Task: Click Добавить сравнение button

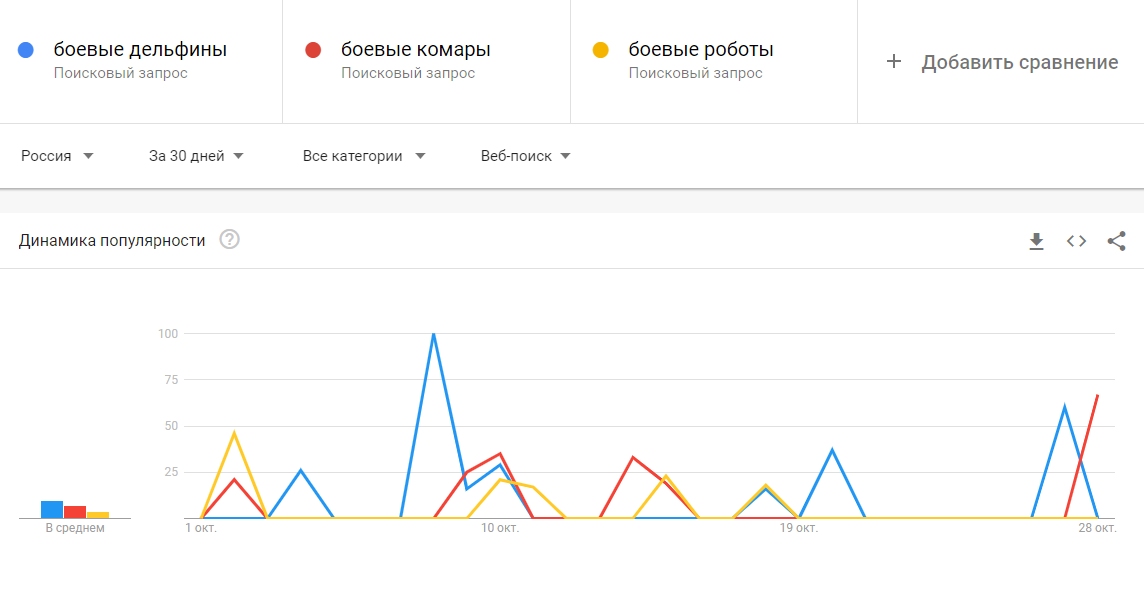Action: click(x=1019, y=62)
